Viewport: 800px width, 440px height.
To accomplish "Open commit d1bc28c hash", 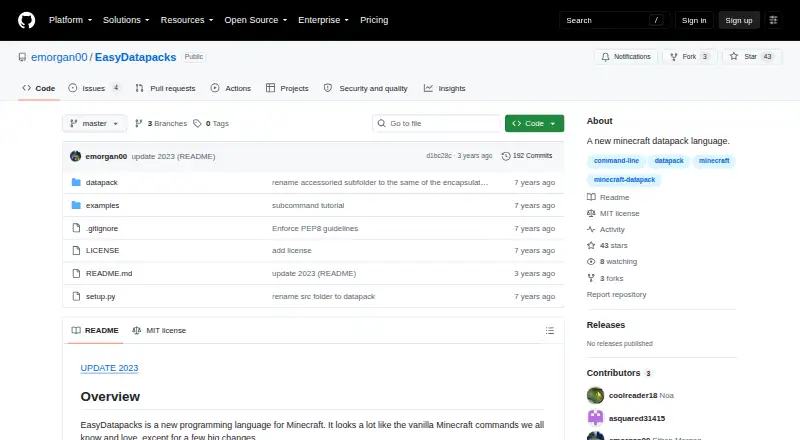I will [x=439, y=156].
